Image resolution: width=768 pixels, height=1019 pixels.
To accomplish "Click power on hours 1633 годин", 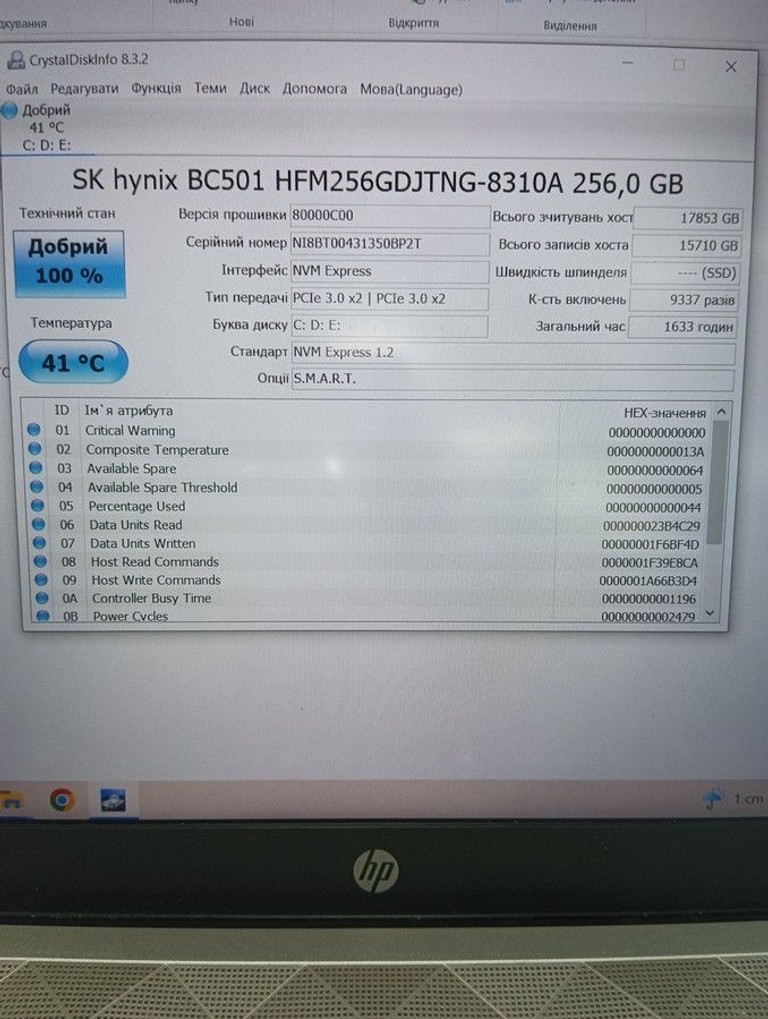I will [682, 327].
